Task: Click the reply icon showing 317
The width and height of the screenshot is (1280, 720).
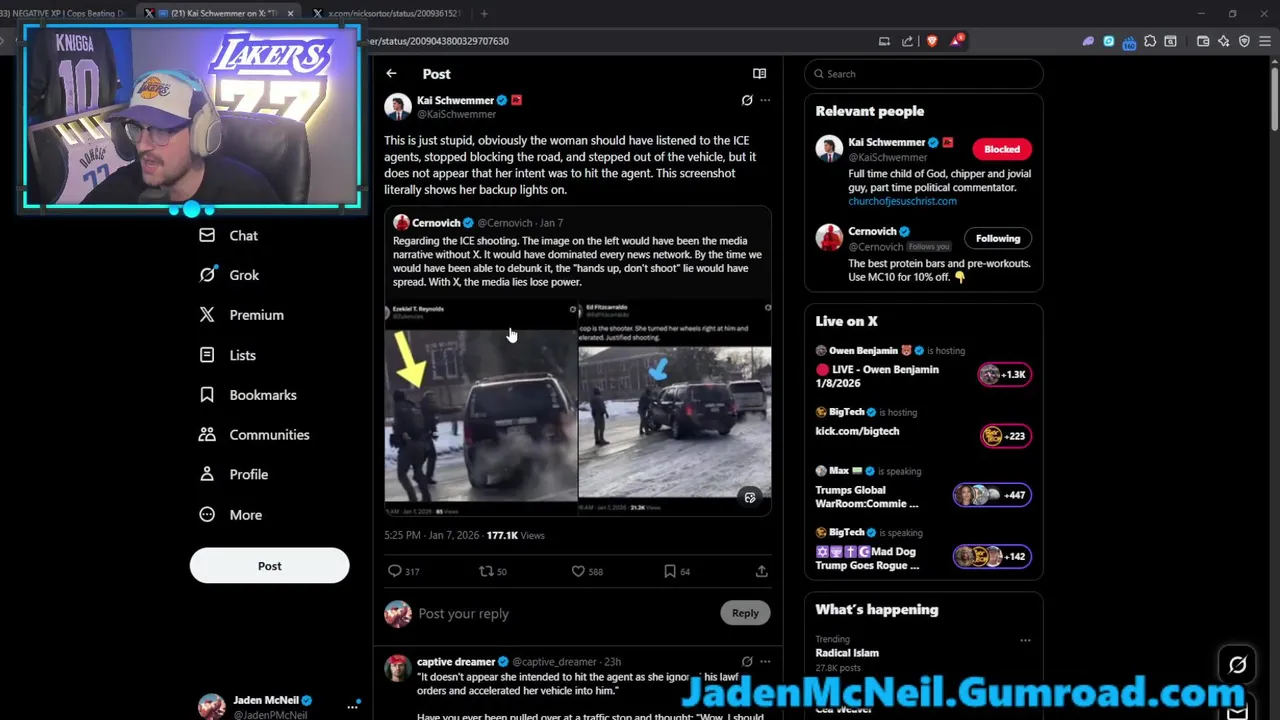Action: coord(403,571)
